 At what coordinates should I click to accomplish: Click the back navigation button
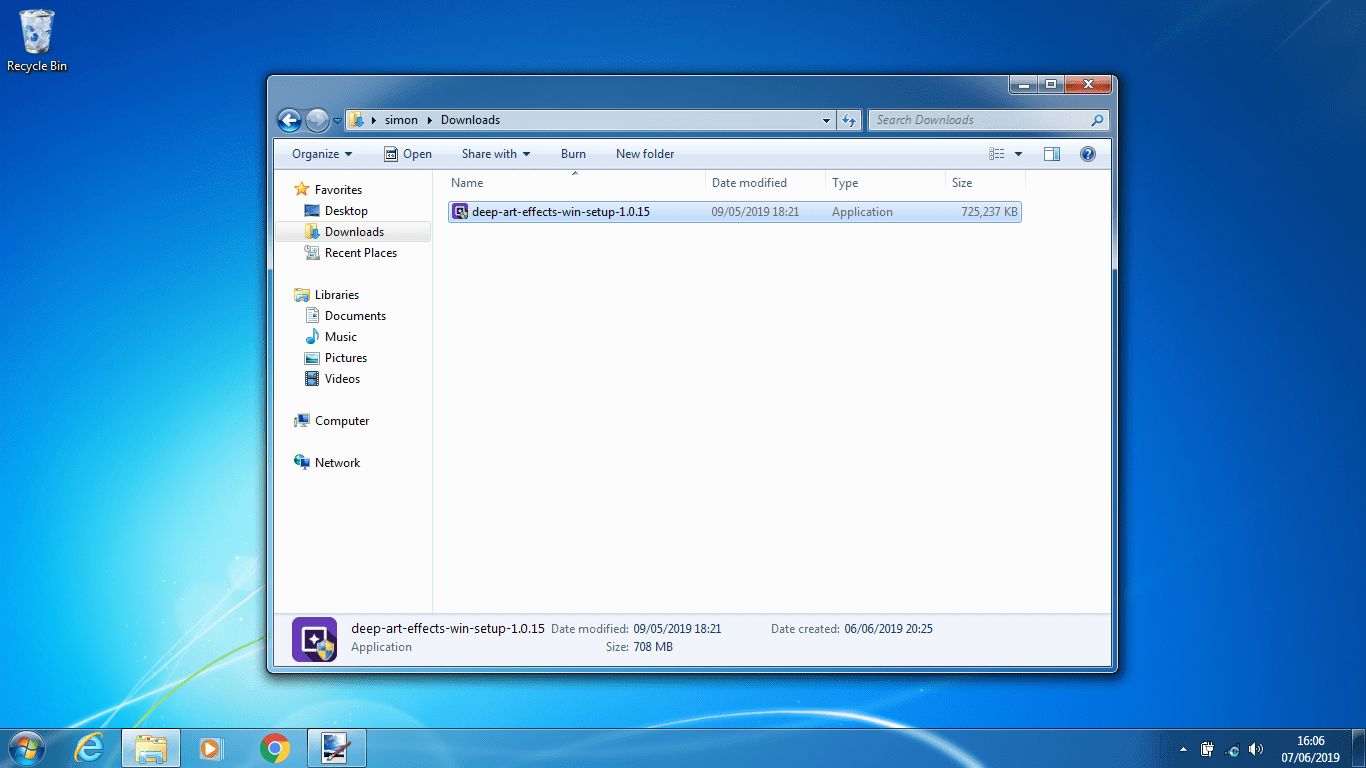(289, 119)
